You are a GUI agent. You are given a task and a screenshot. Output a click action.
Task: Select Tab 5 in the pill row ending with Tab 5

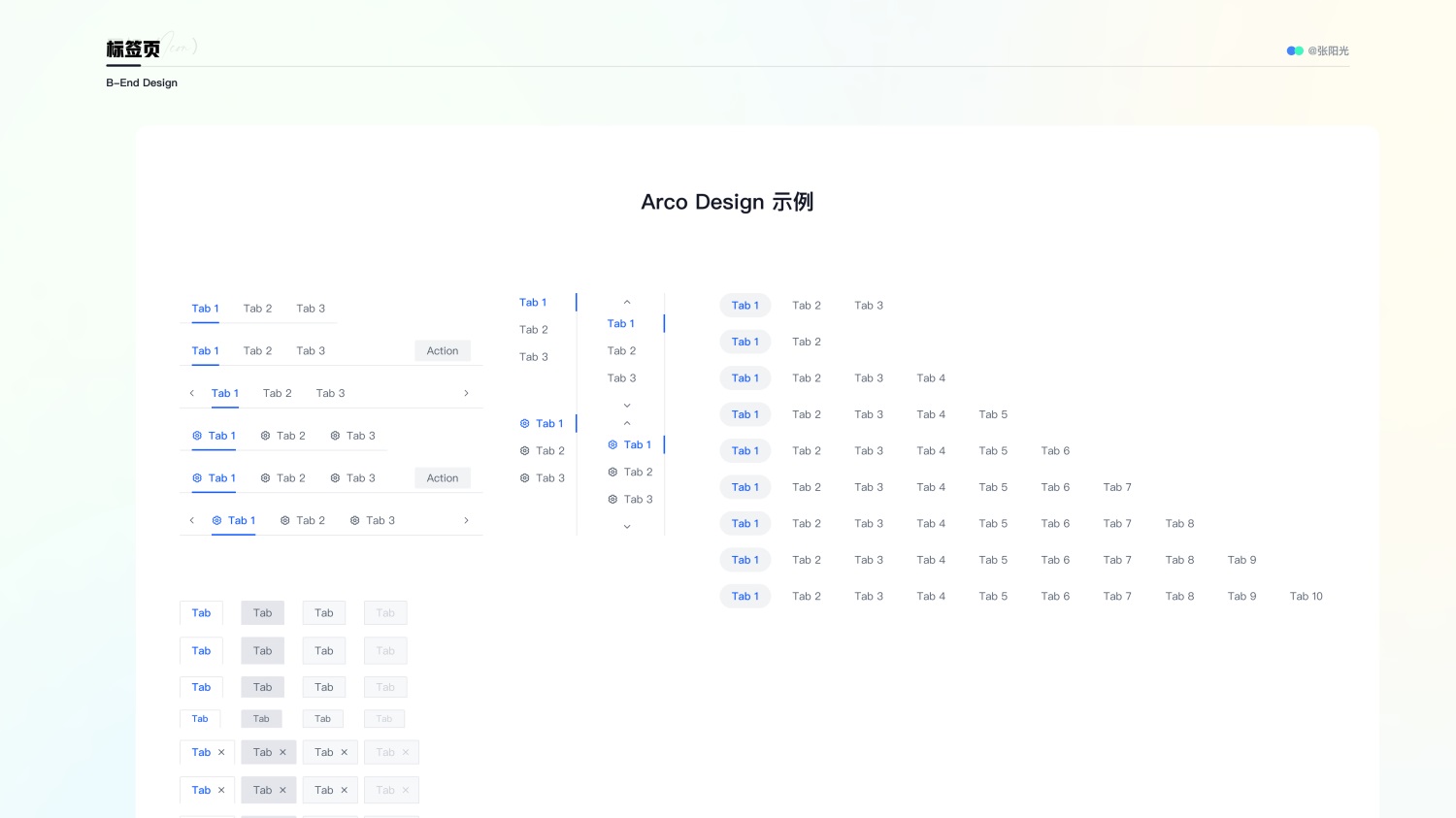[x=993, y=414]
